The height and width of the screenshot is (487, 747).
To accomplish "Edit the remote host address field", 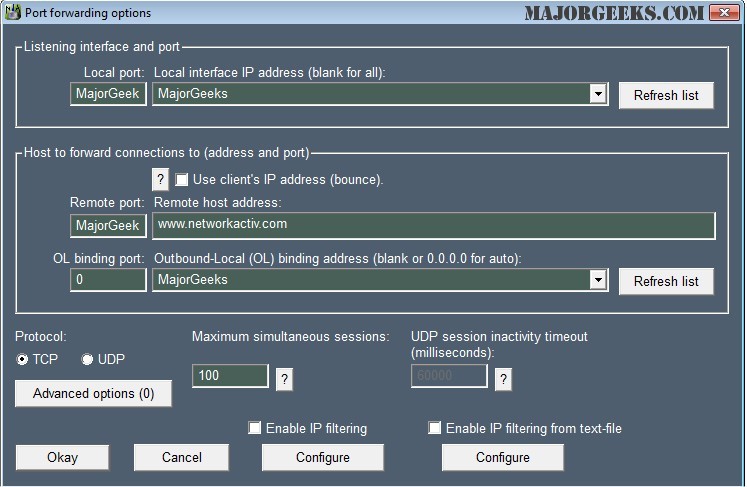I will pos(434,225).
